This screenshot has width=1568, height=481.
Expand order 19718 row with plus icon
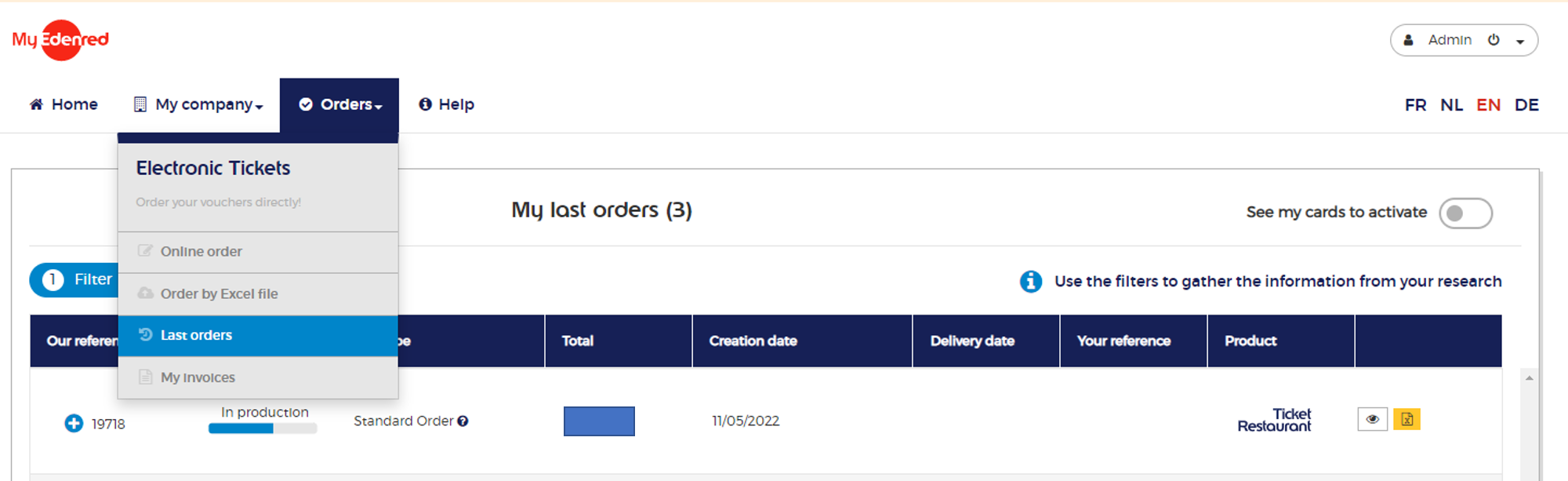tap(74, 424)
